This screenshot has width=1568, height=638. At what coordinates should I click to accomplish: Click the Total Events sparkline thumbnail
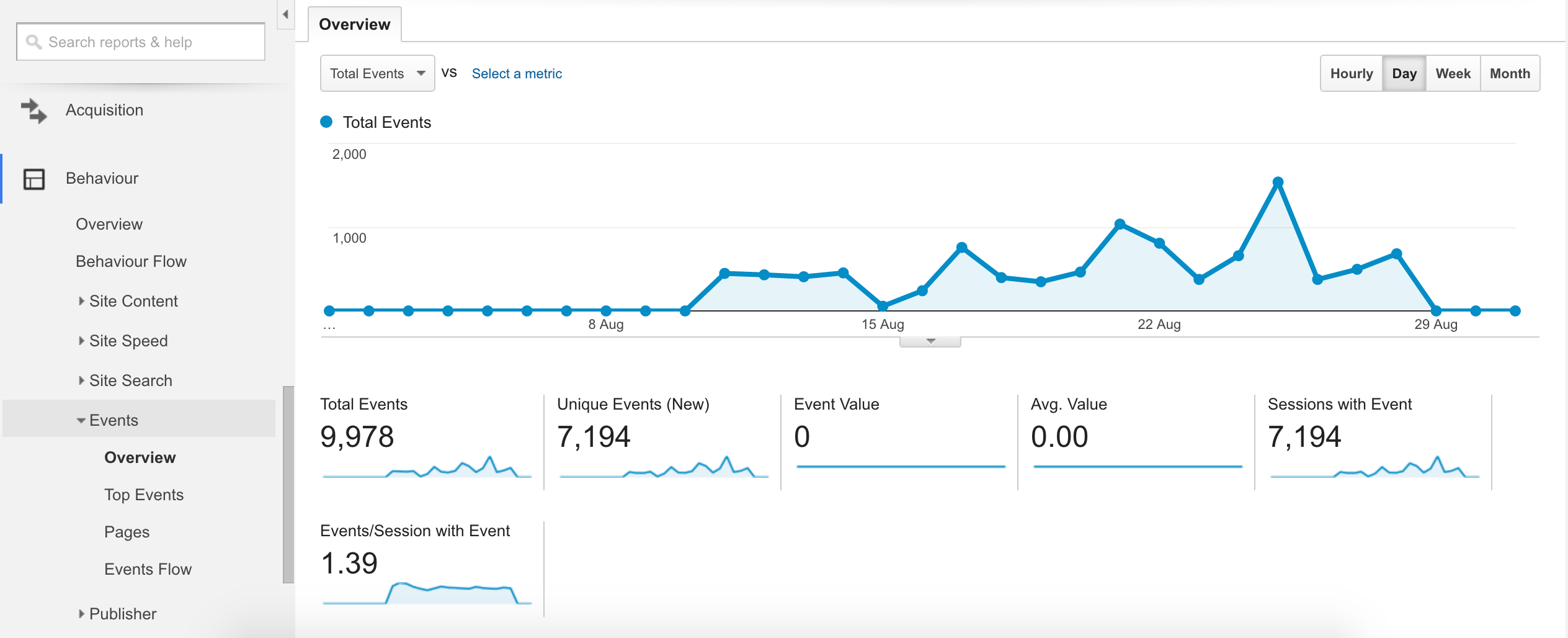click(x=427, y=467)
